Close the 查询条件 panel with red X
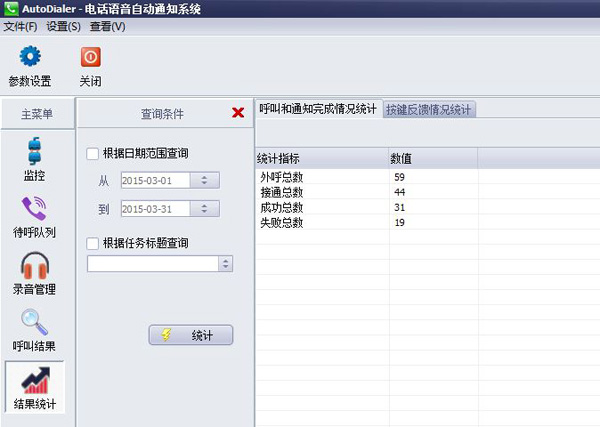The height and width of the screenshot is (427, 600). (x=238, y=113)
